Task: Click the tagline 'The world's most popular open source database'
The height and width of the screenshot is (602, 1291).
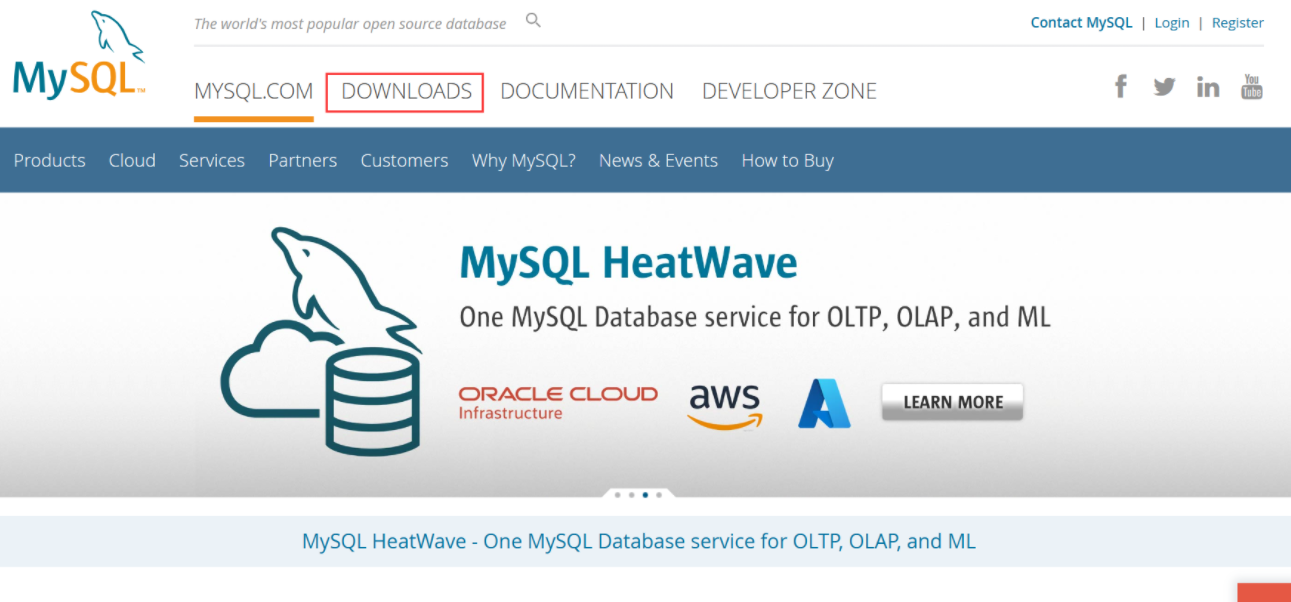Action: pos(350,23)
